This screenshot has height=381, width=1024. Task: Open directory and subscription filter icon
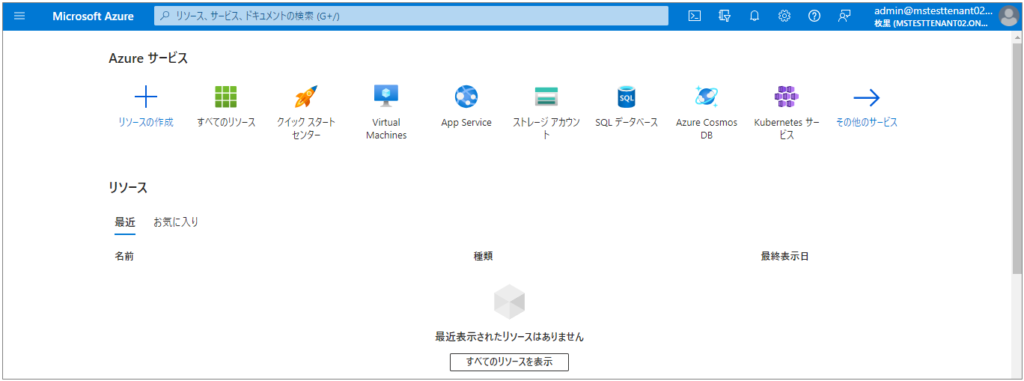click(x=724, y=16)
